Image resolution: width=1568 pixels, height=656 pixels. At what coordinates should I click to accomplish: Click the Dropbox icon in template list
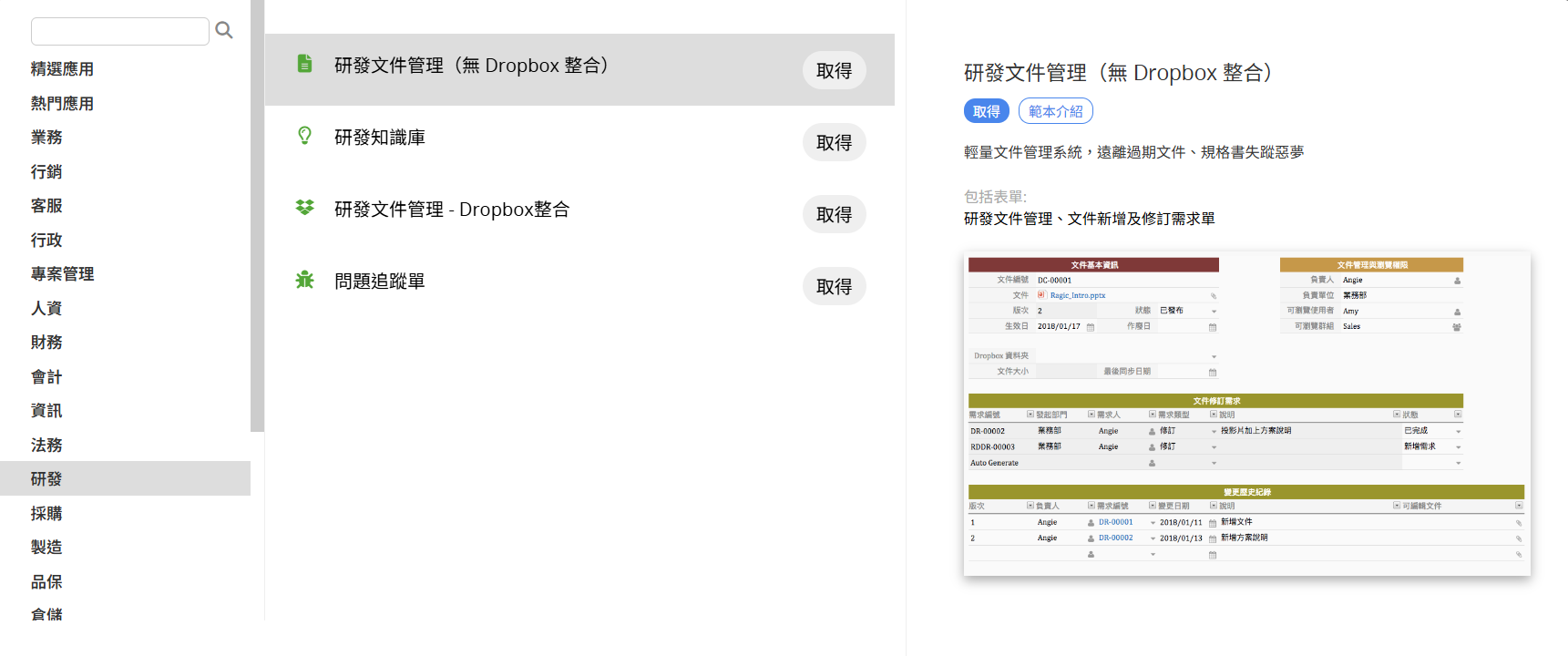pyautogui.click(x=305, y=208)
